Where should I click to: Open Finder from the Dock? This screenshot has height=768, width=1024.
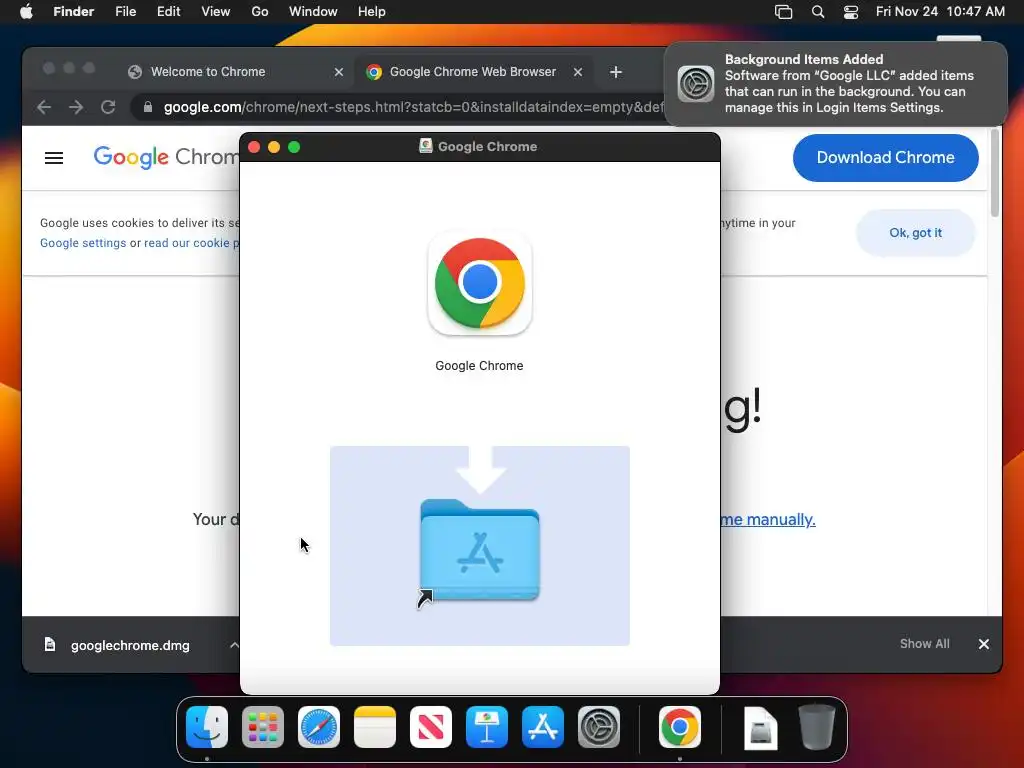(x=207, y=727)
